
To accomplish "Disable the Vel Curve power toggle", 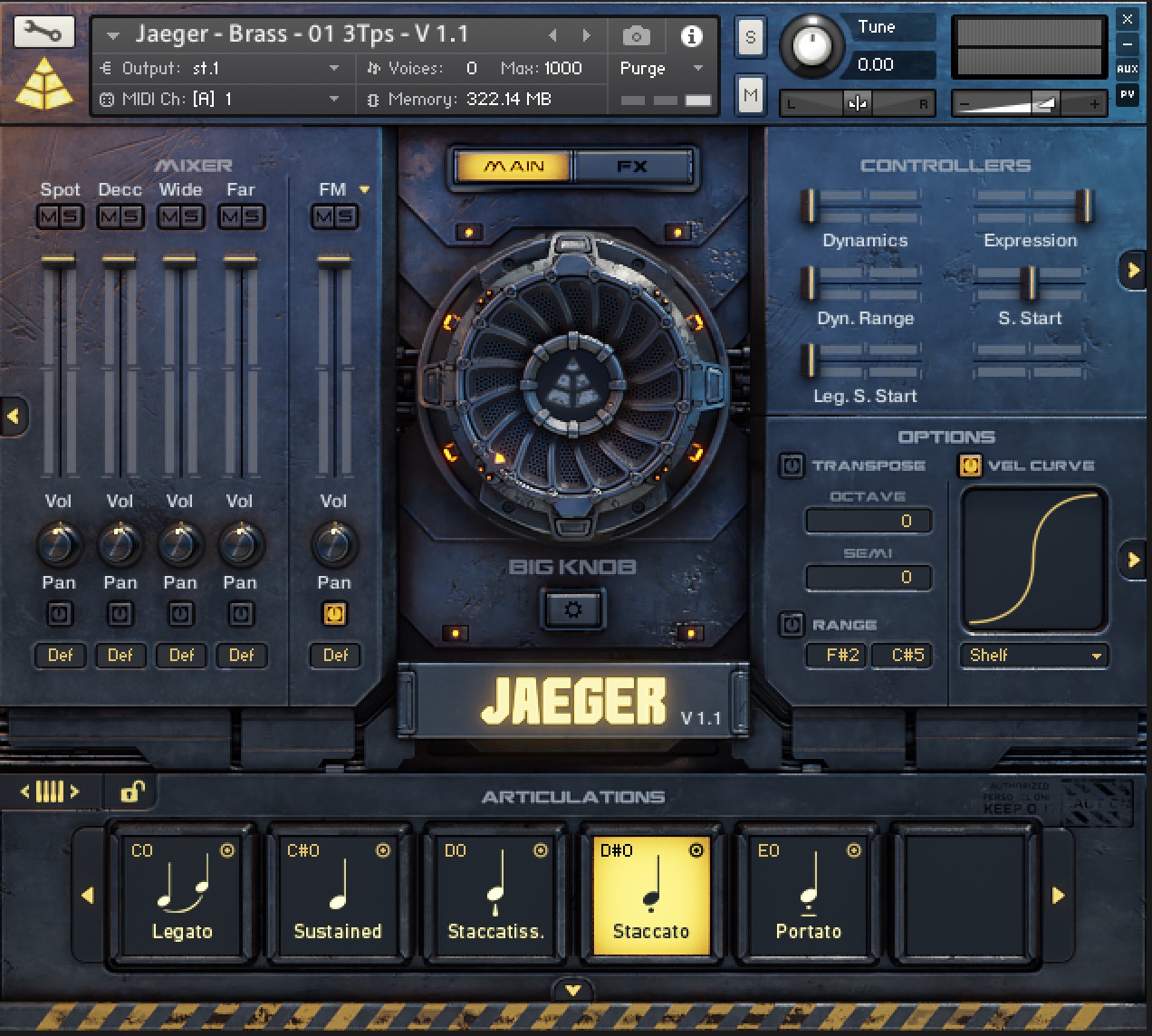I will click(x=970, y=465).
